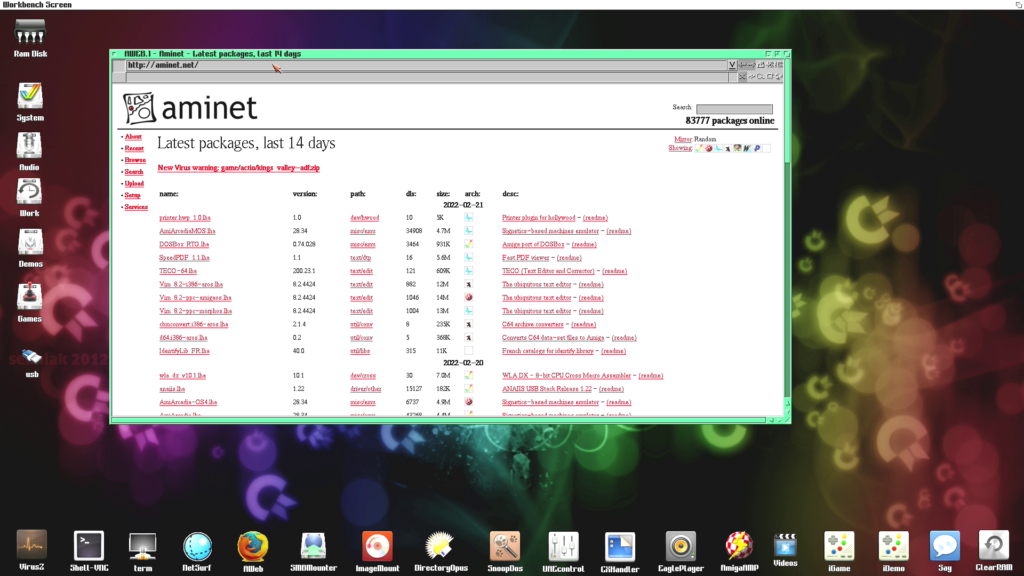1024x576 pixels.
Task: Launch AWeb browser from the dock
Action: (253, 552)
